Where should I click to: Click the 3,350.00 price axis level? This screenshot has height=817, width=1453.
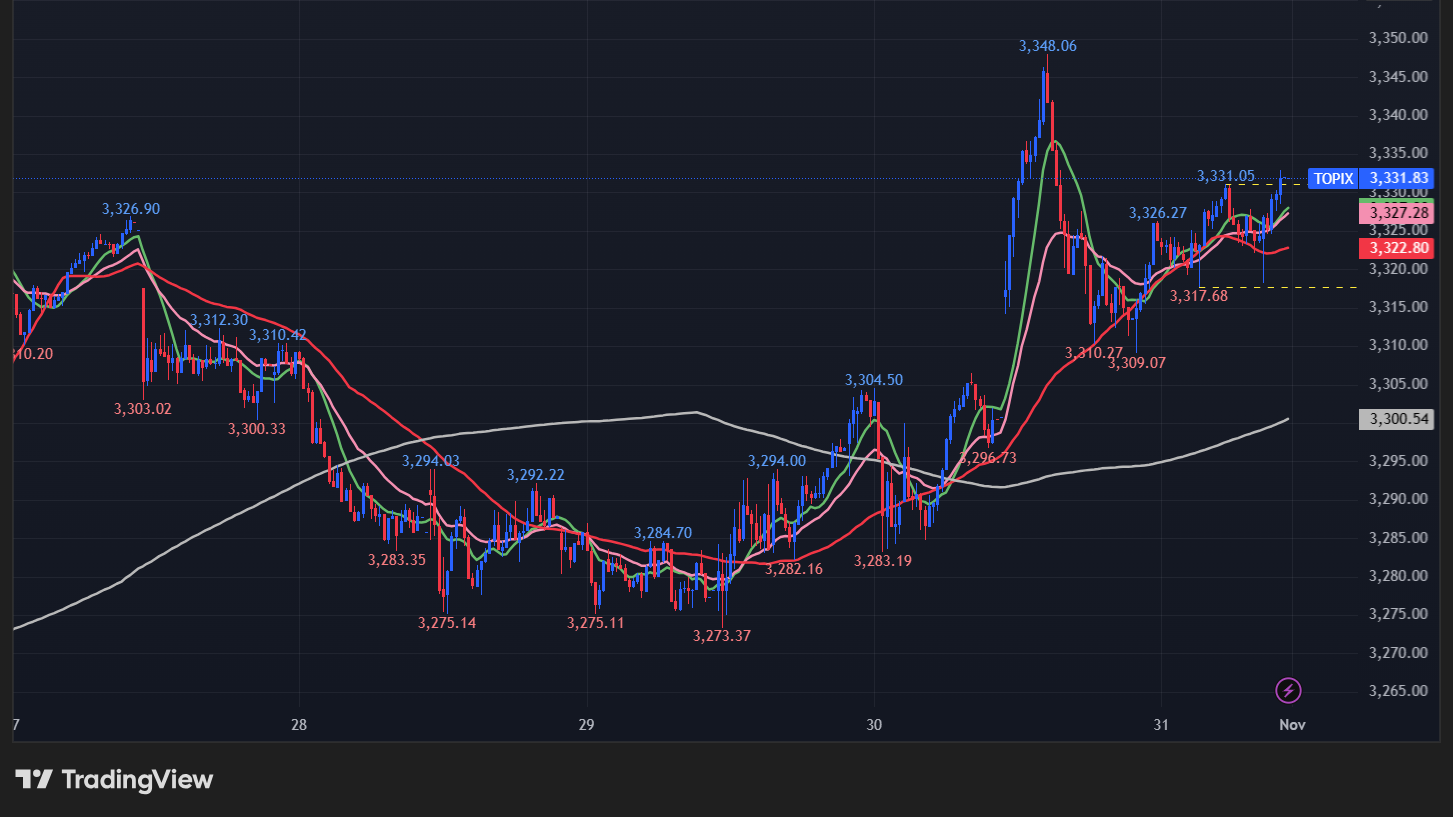pos(1396,38)
